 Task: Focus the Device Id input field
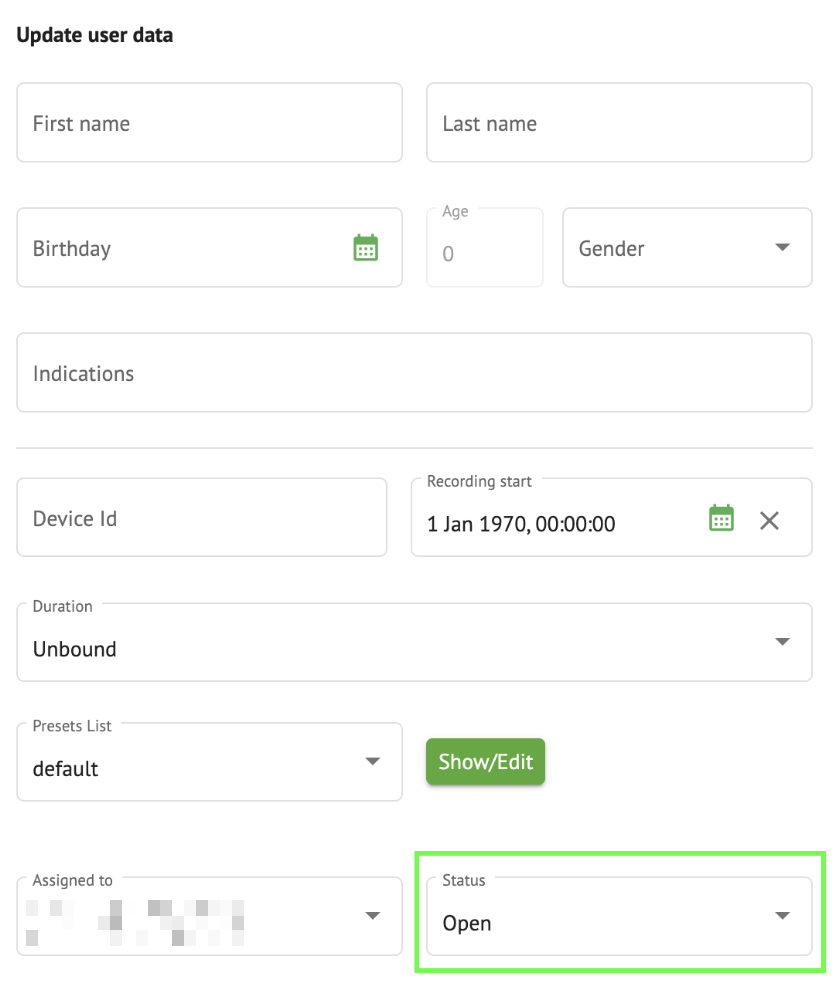tap(201, 518)
